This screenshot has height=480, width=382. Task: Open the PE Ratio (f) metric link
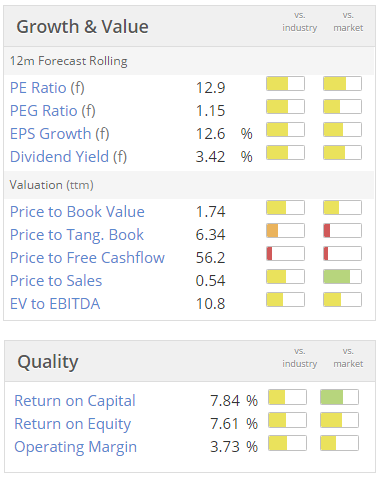click(47, 88)
